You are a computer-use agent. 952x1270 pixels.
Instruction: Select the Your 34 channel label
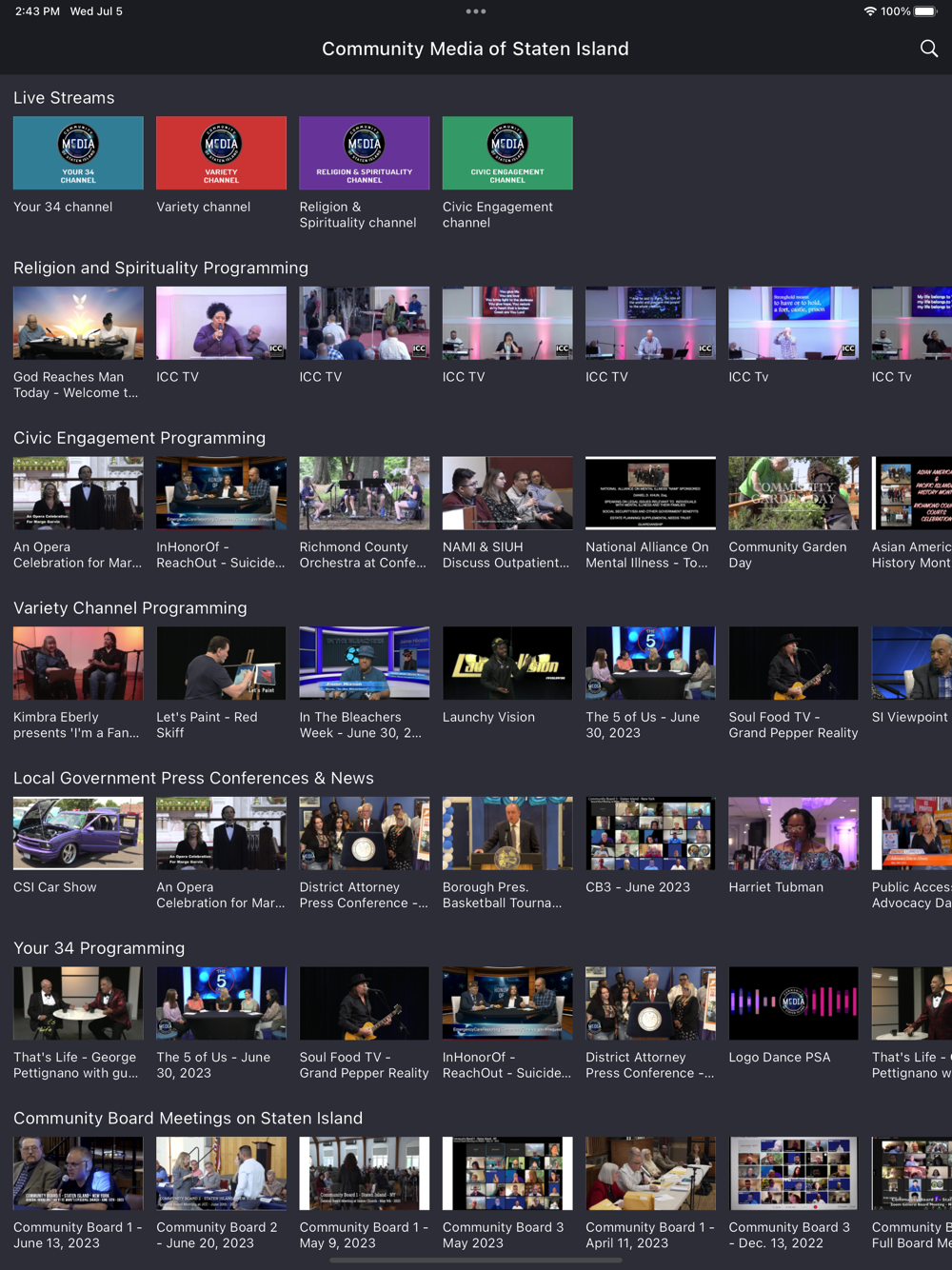(63, 207)
